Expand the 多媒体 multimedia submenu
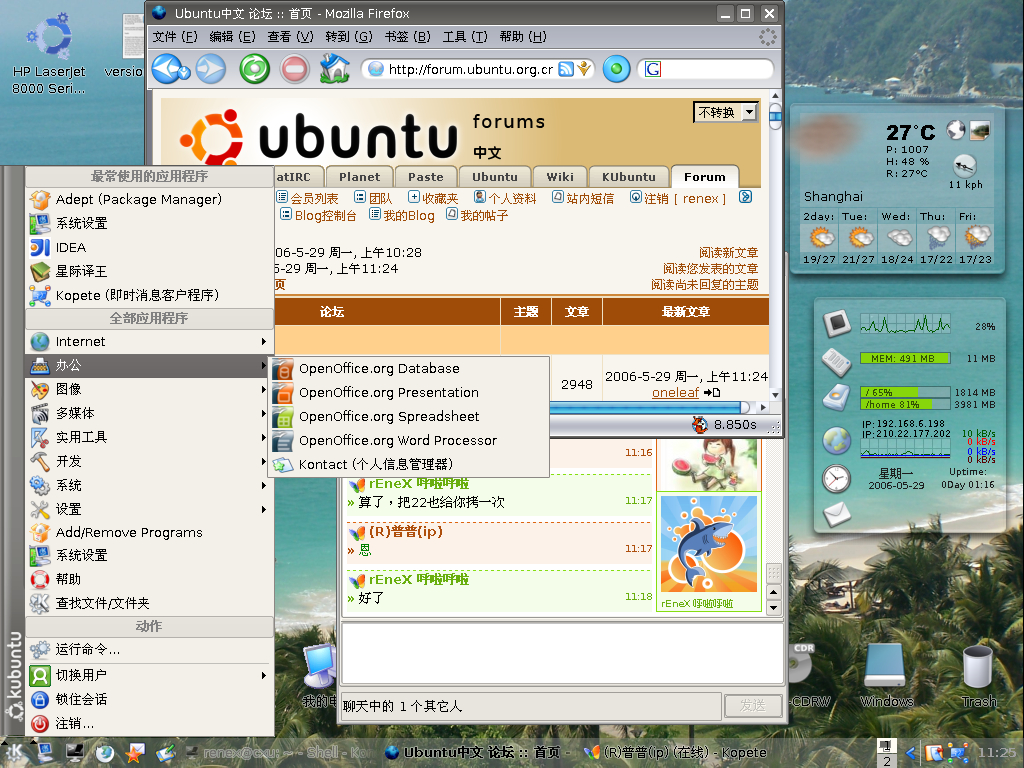Screen dimensions: 1024x768 tap(149, 413)
